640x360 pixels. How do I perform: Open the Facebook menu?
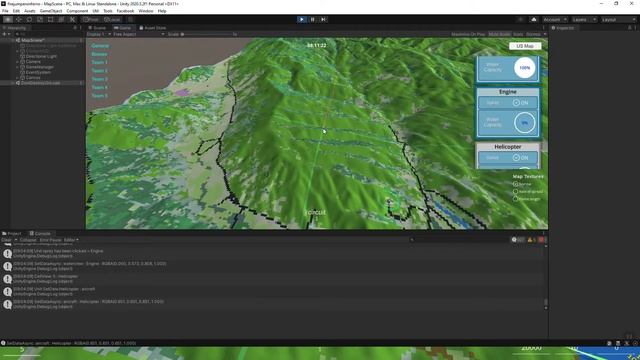125,11
